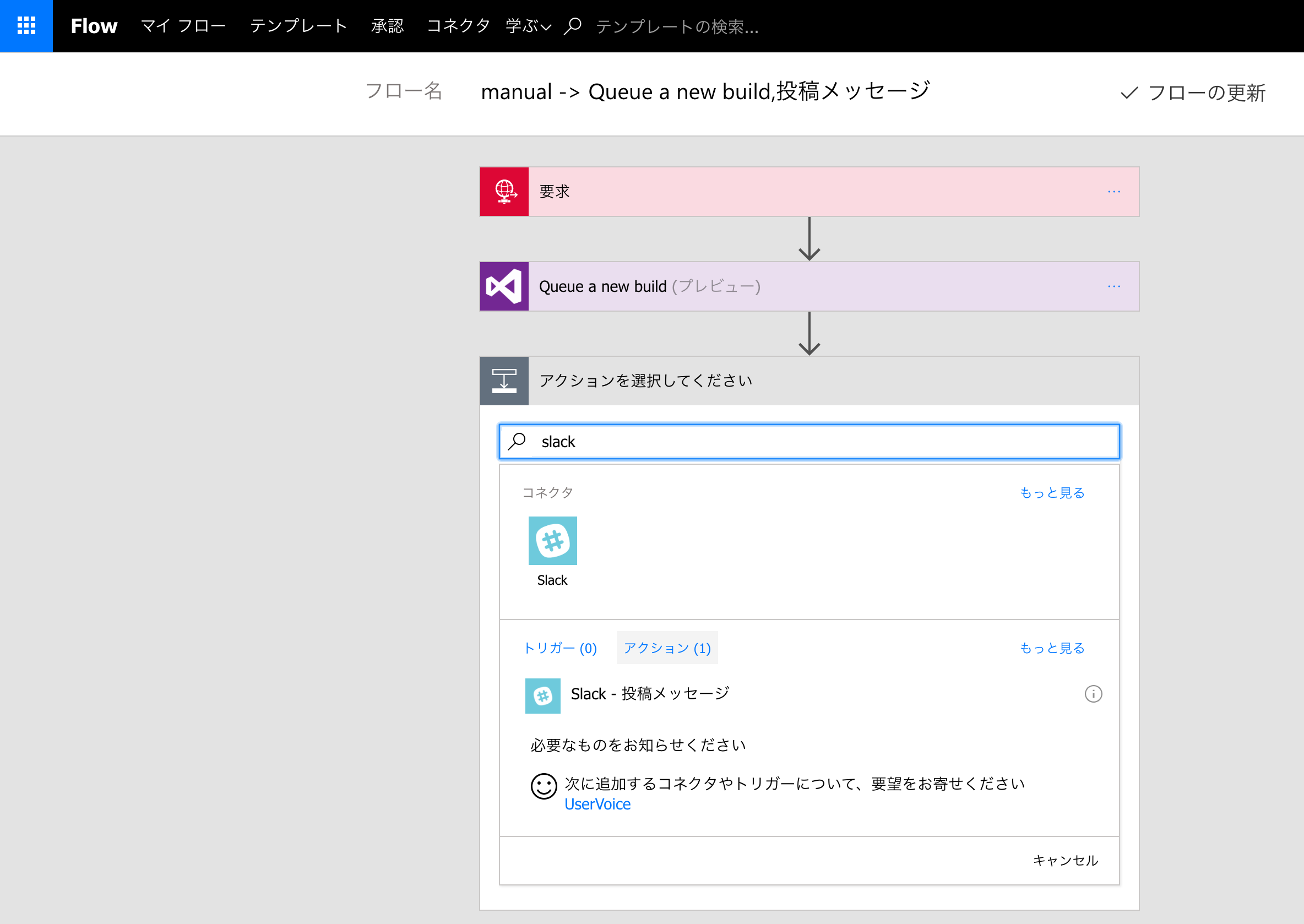Focus the slack search input
1304x924 pixels.
pyautogui.click(x=809, y=442)
